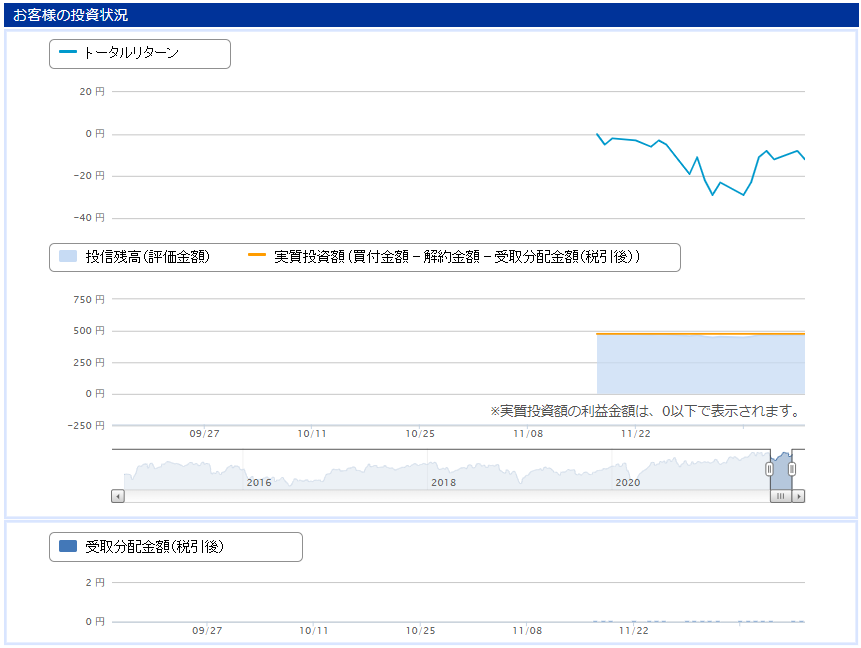Toggle the 投信残高(評価金額) legend series

click(x=135, y=256)
